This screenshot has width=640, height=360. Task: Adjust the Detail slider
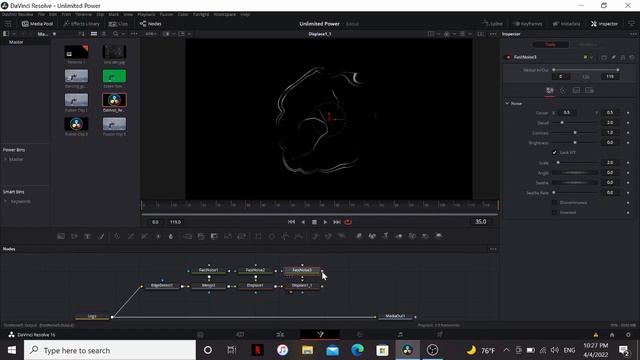[576, 123]
